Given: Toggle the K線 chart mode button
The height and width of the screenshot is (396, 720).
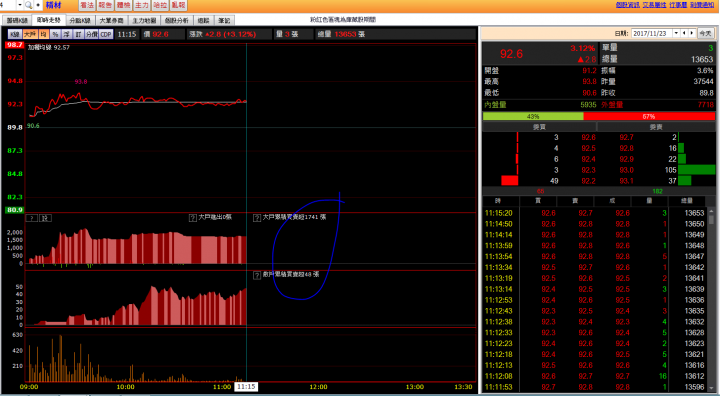Looking at the screenshot, I should point(15,34).
